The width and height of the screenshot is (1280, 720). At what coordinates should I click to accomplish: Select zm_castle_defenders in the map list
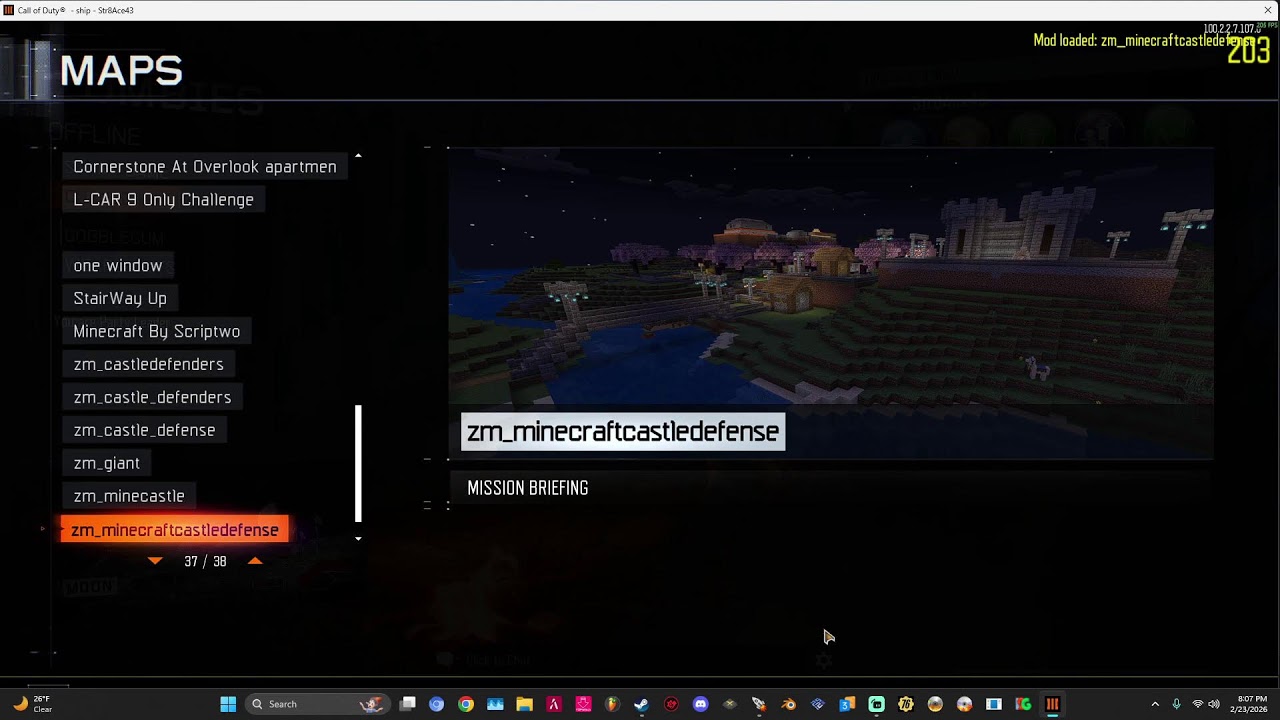click(152, 397)
